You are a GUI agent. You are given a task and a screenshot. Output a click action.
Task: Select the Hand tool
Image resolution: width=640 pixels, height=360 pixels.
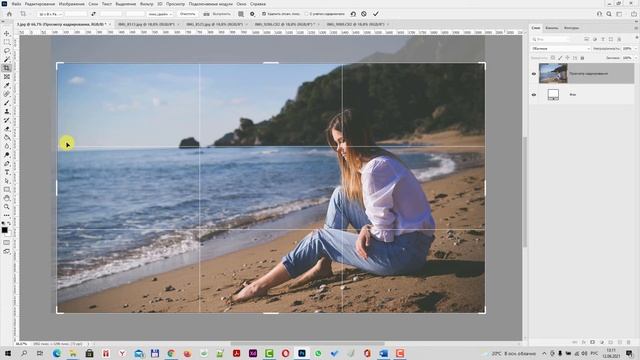7,198
